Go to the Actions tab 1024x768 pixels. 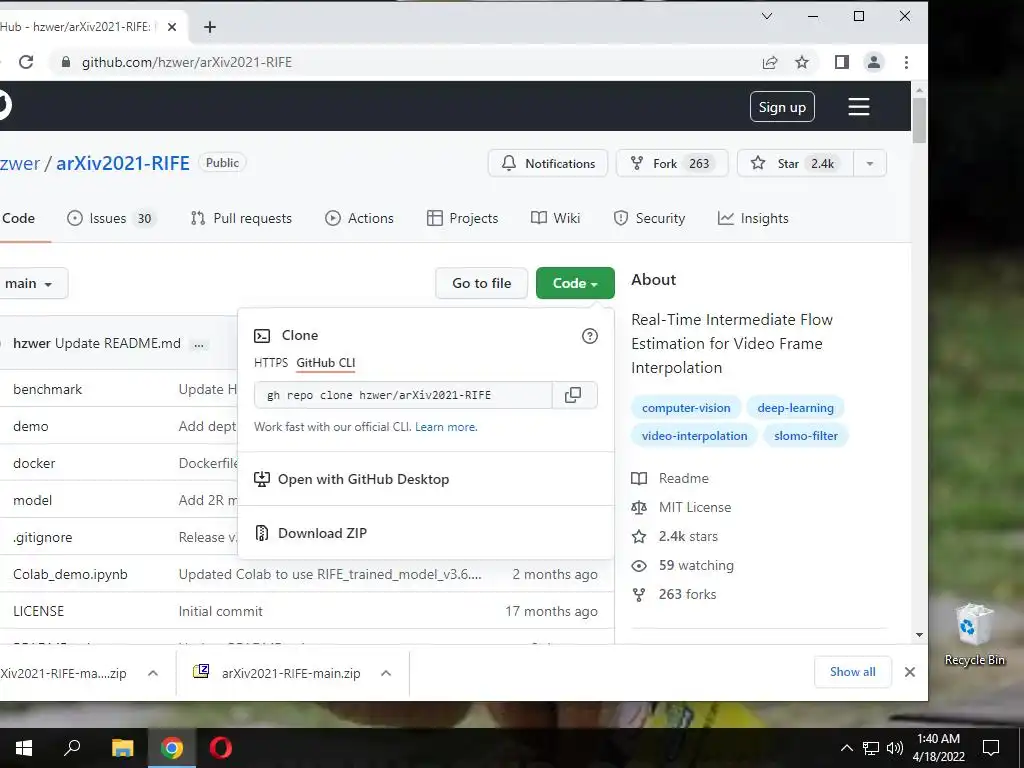[359, 218]
